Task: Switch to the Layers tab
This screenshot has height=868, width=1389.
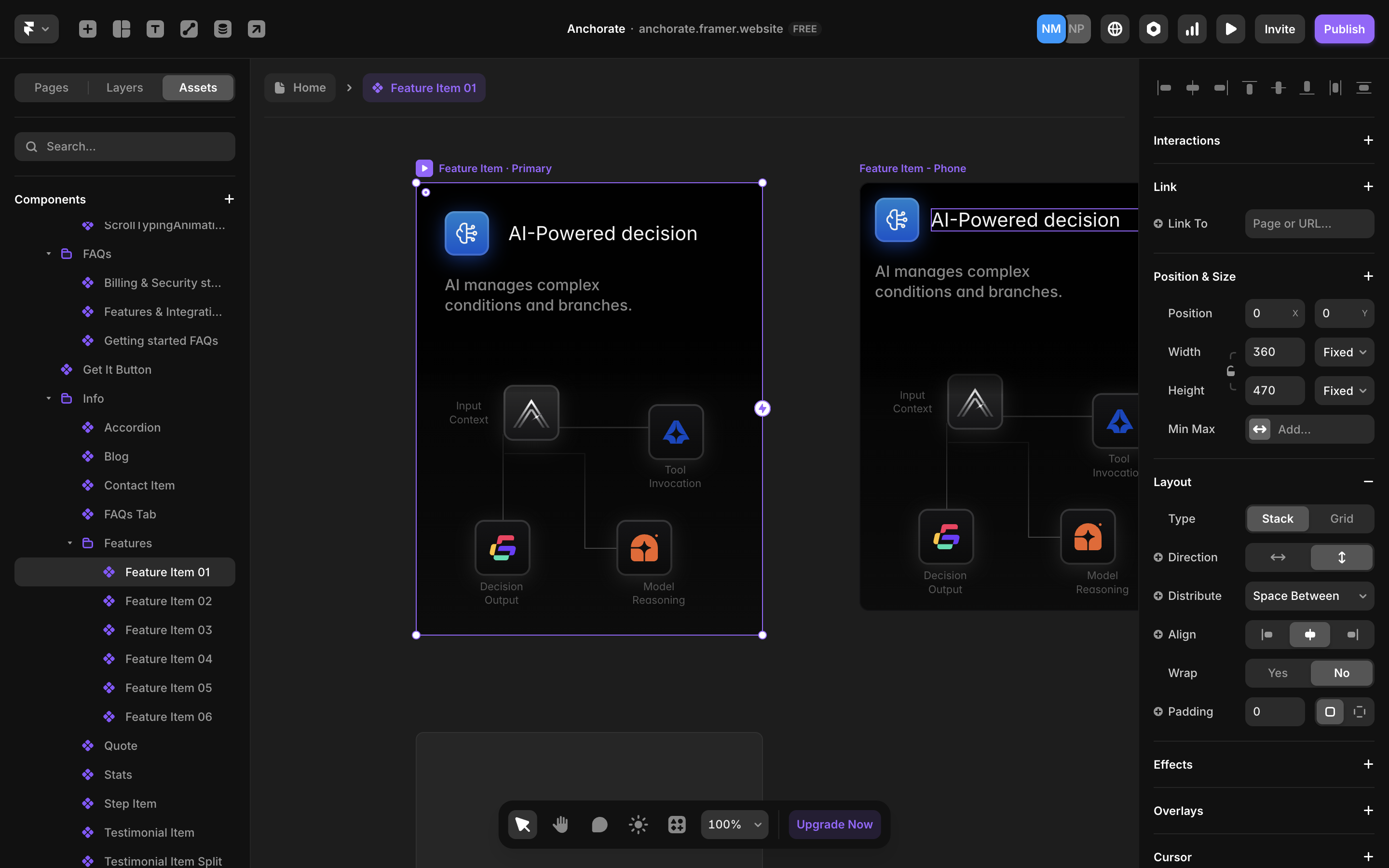Action: (x=124, y=87)
